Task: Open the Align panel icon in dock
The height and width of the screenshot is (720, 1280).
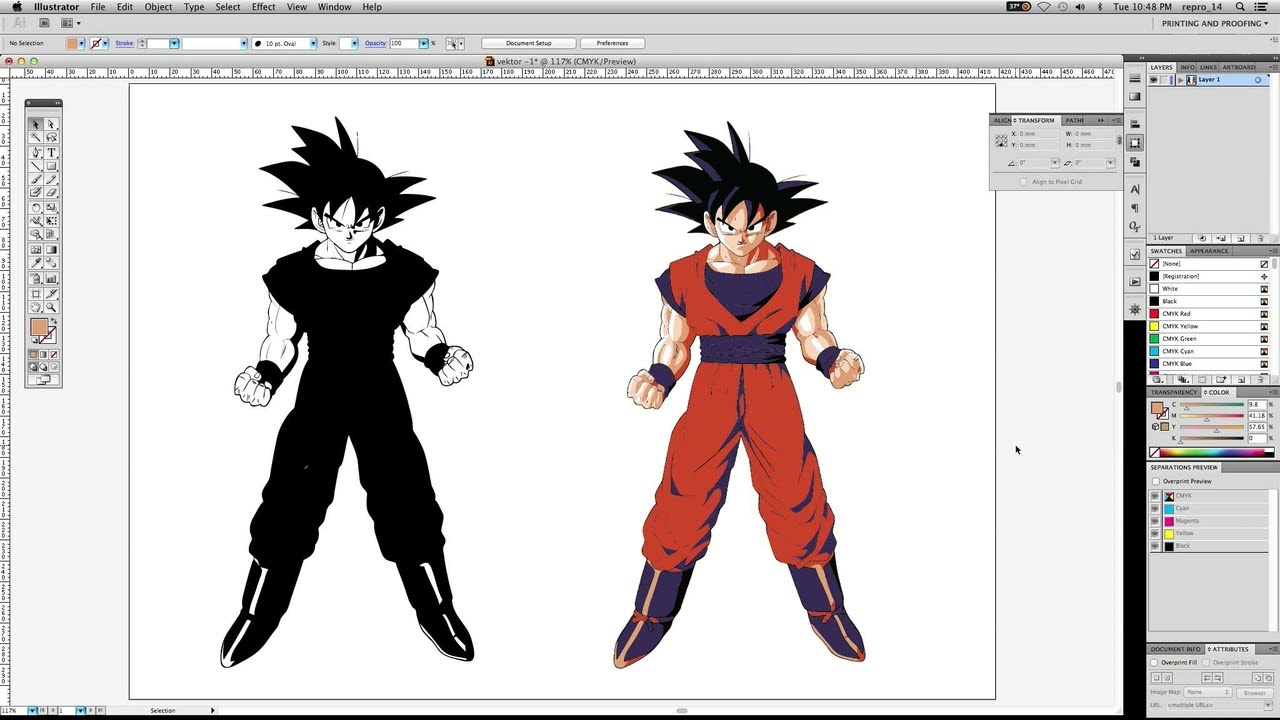Action: [x=1135, y=124]
